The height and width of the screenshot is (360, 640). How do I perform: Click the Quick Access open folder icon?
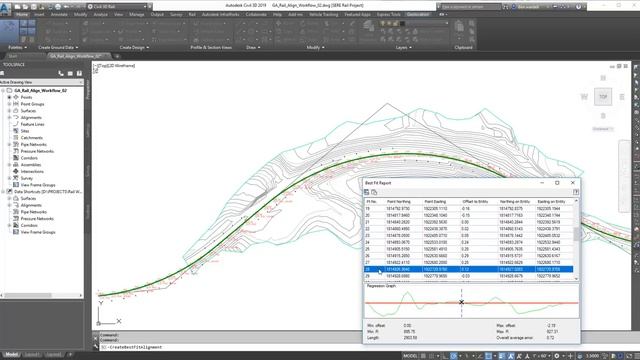coord(25,7)
